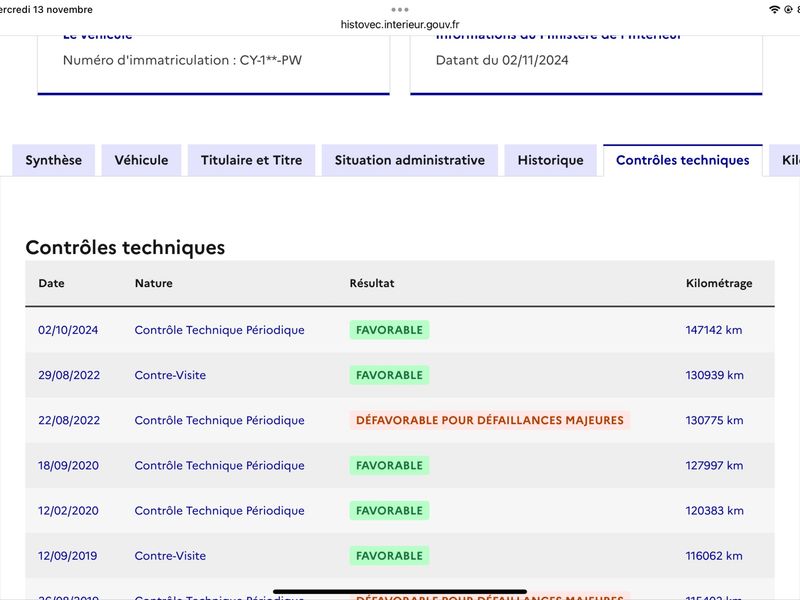Click the Date column header

pos(52,283)
